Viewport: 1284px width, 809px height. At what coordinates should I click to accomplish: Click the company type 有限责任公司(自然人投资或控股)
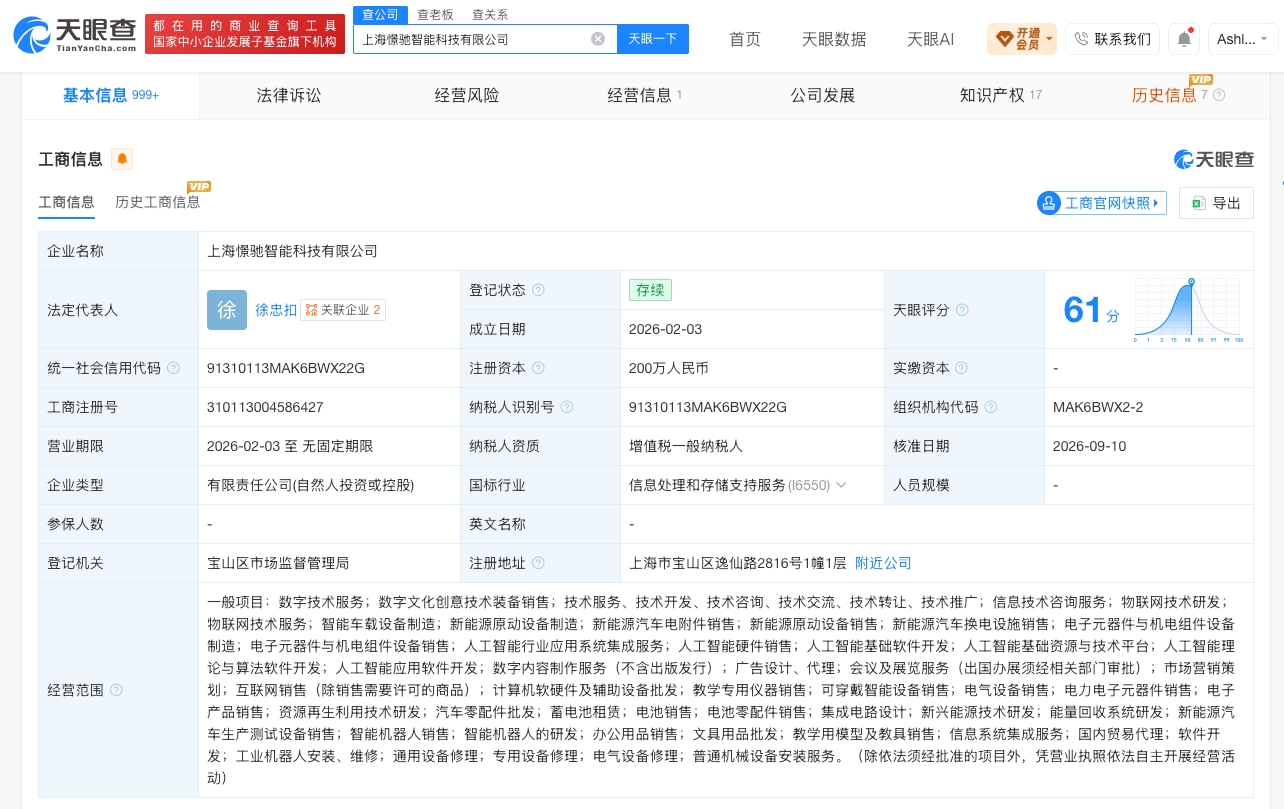coord(310,485)
